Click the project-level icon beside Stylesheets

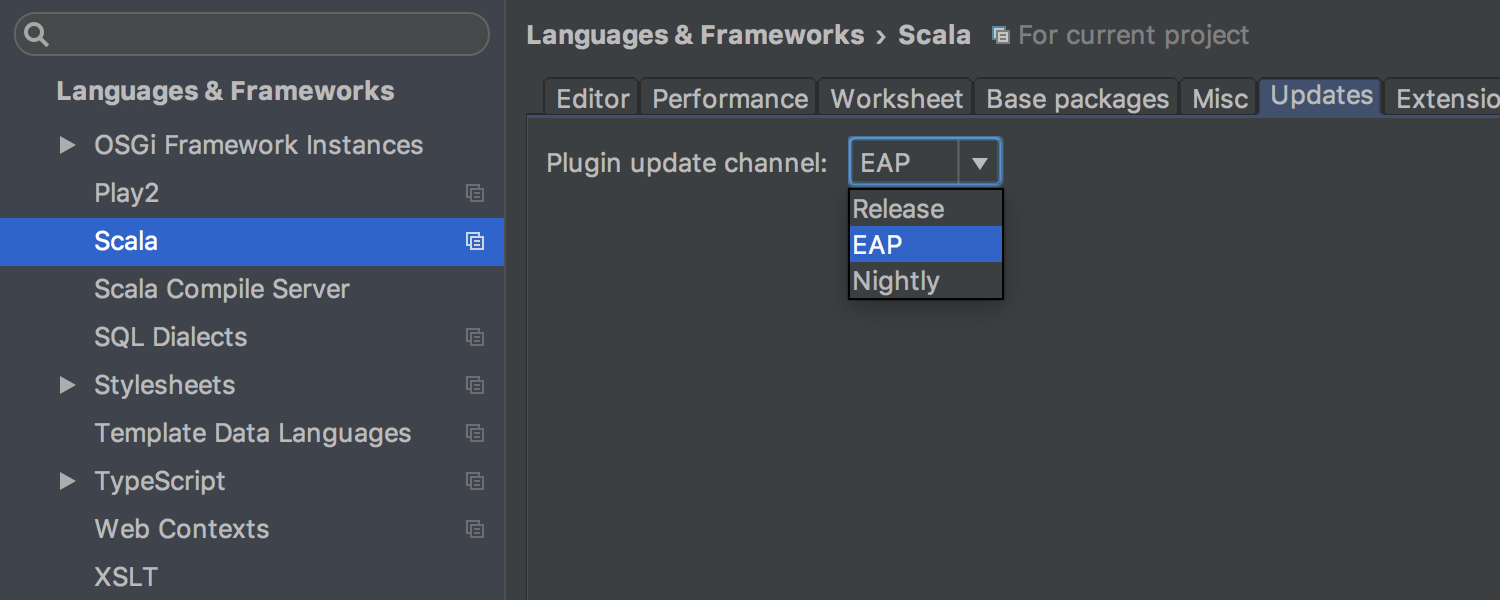pos(475,385)
